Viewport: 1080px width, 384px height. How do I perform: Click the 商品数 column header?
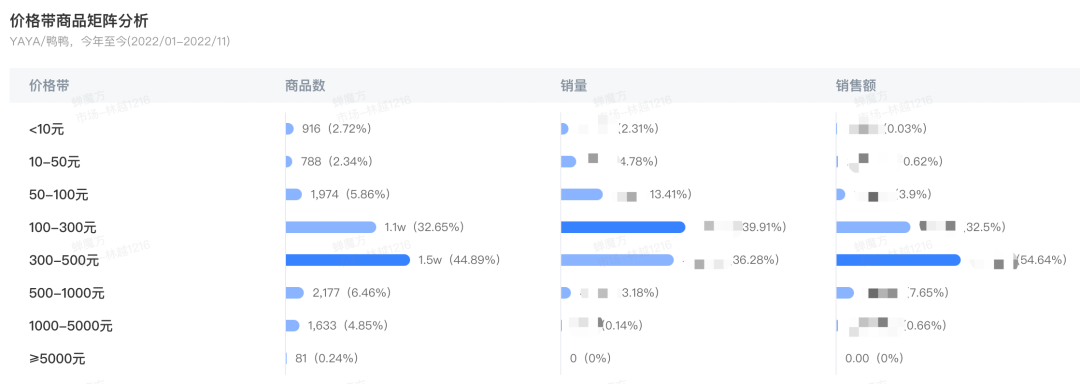point(305,85)
